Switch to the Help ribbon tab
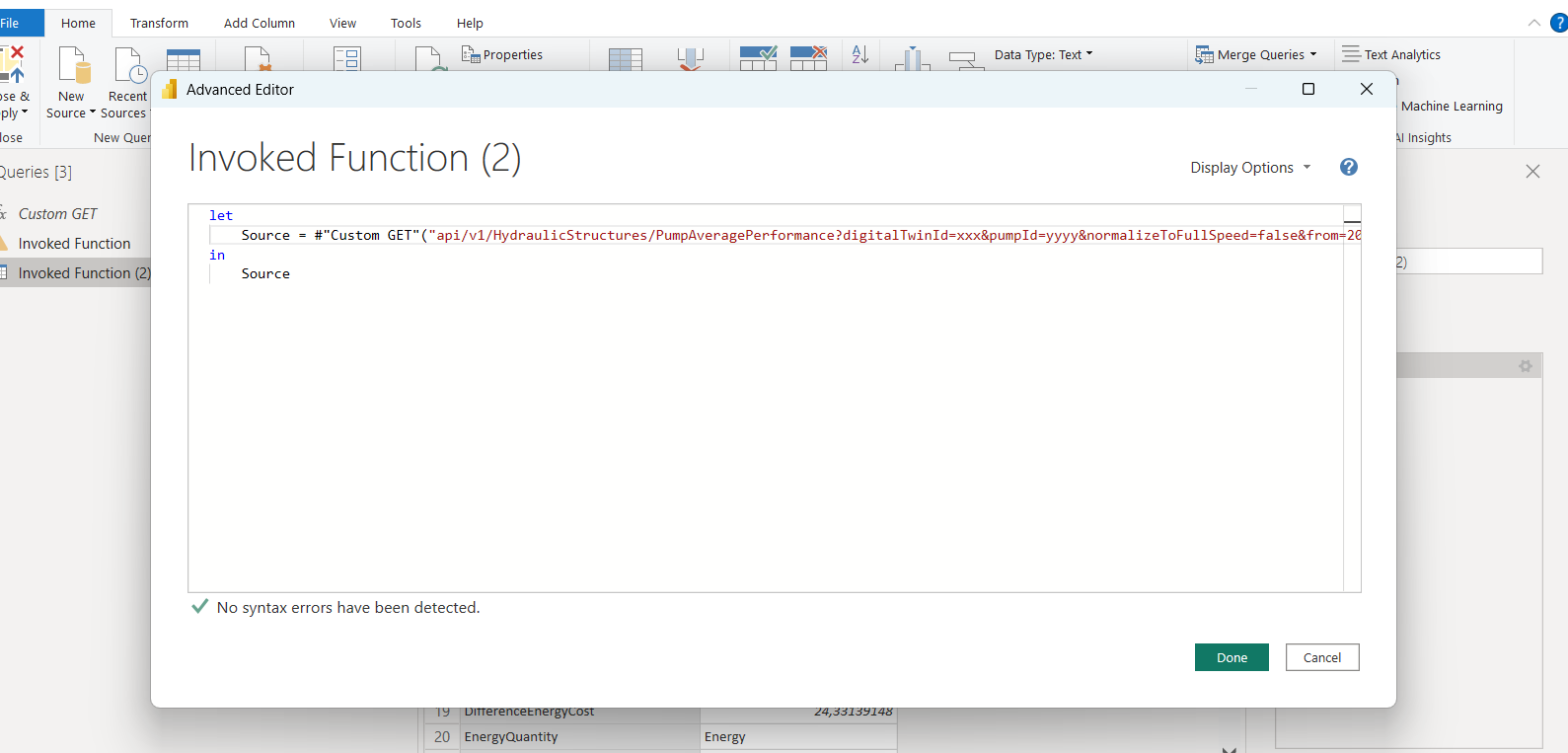Viewport: 1568px width, 753px height. click(x=470, y=23)
